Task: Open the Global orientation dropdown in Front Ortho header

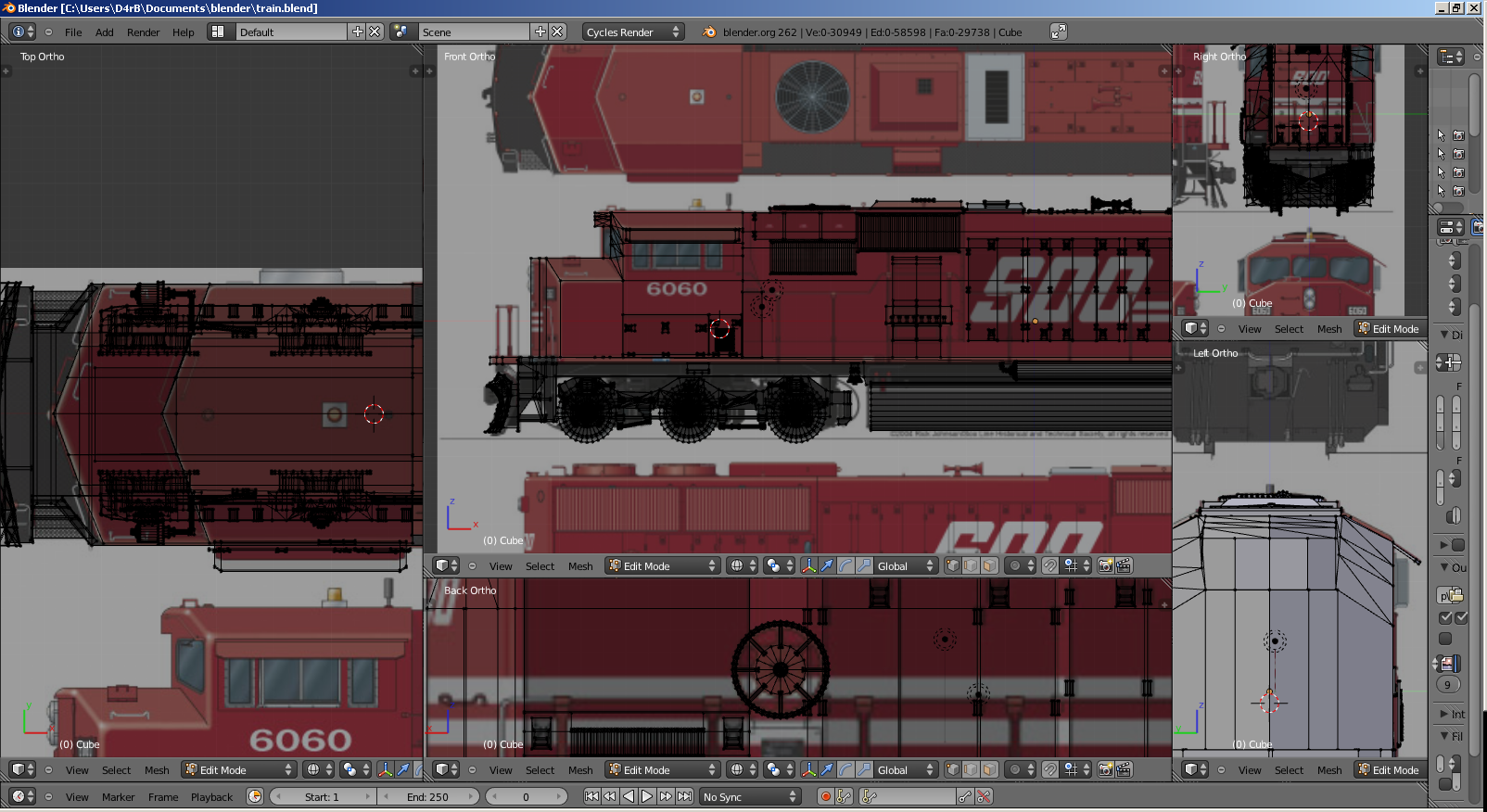Action: (x=906, y=565)
